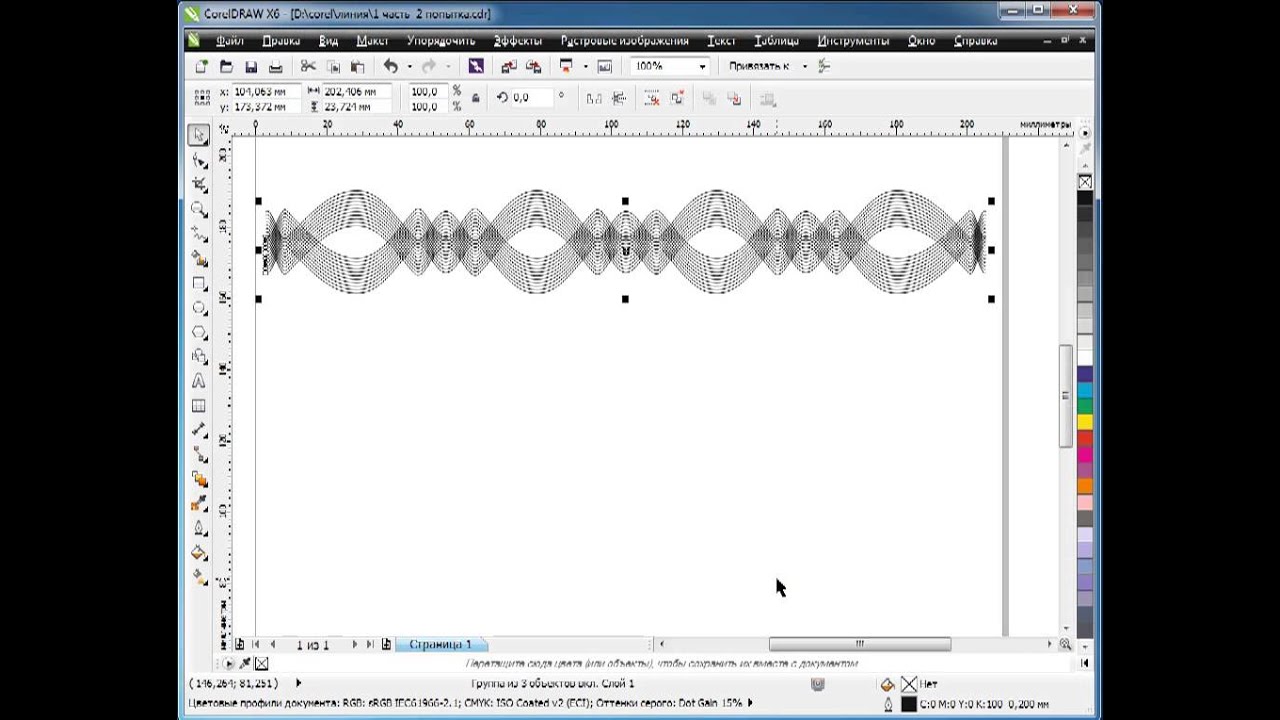Expand color profile info arrow
Viewport: 1280px width, 720px height.
coord(752,703)
